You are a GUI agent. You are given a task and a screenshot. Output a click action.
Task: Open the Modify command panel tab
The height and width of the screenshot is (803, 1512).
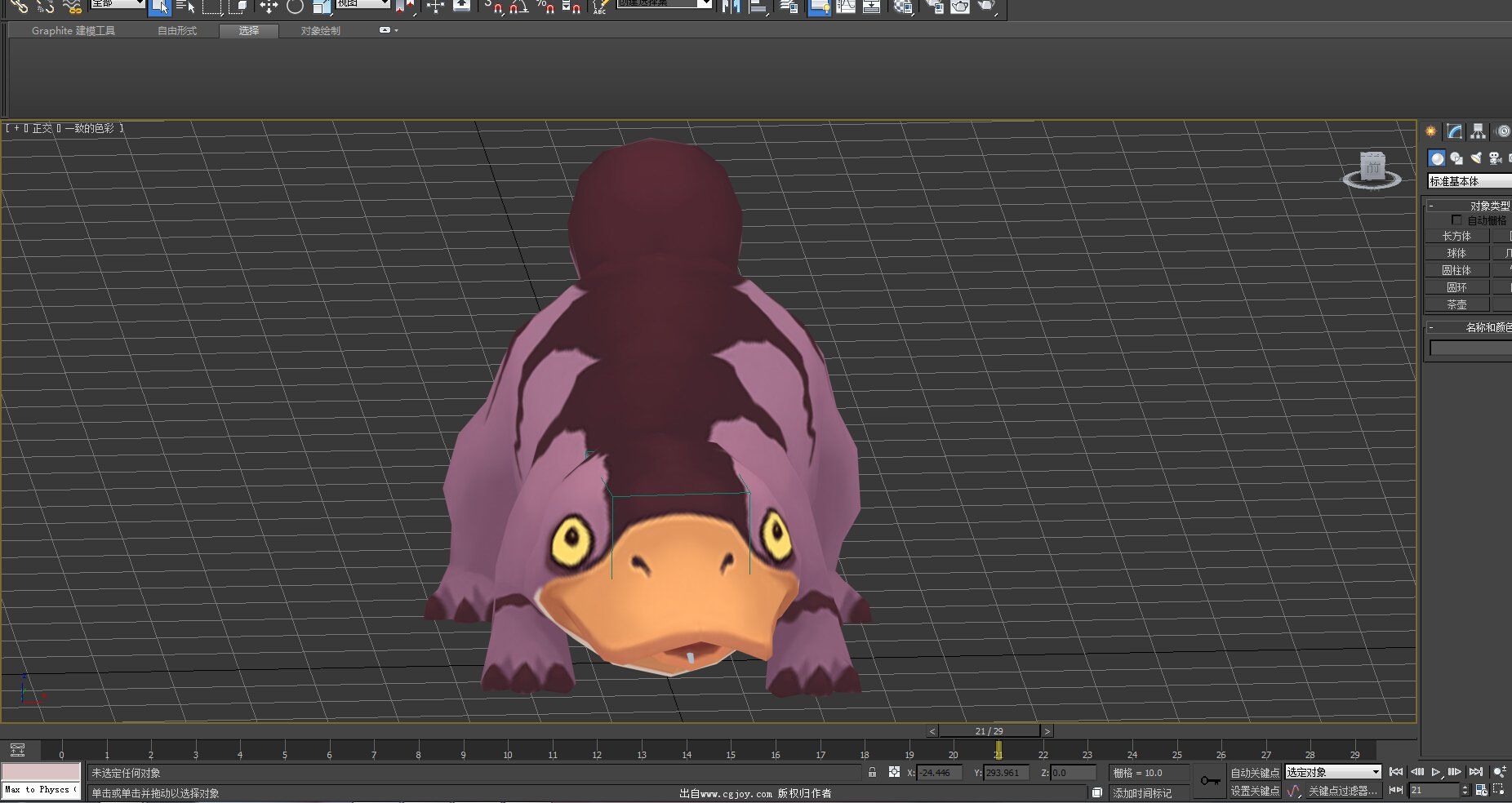point(1455,131)
